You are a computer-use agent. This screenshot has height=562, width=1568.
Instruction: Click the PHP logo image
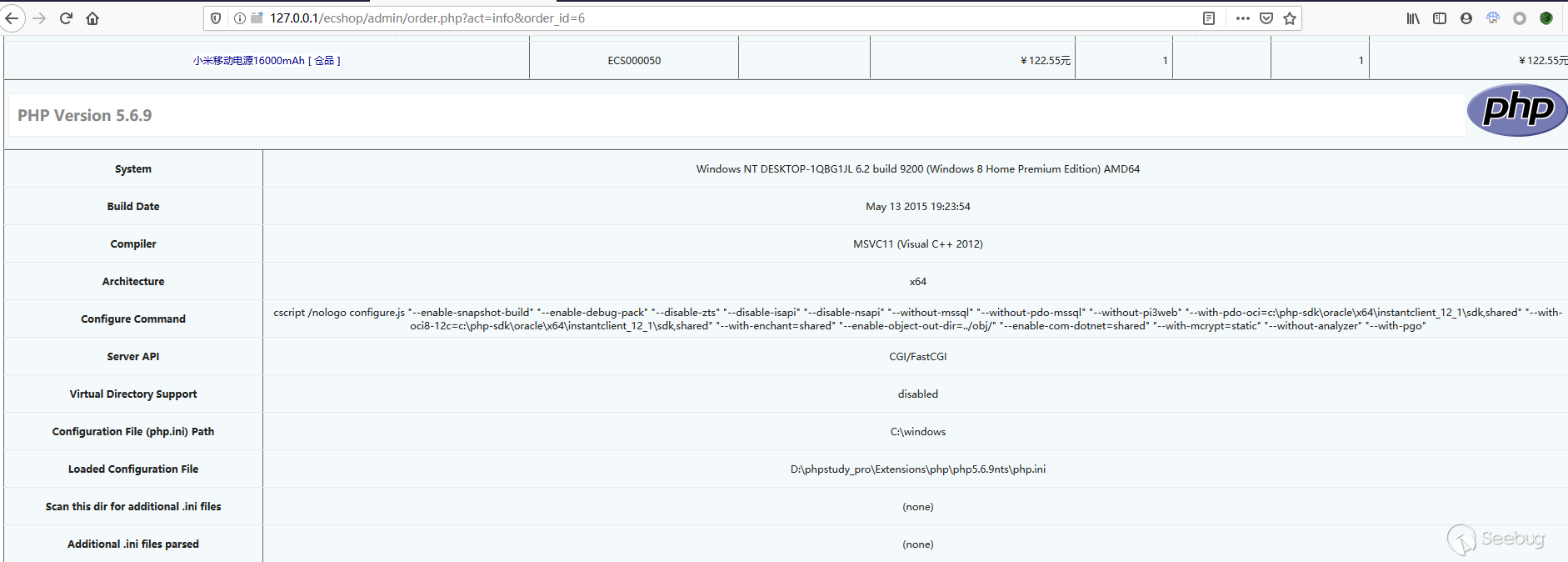click(1516, 110)
